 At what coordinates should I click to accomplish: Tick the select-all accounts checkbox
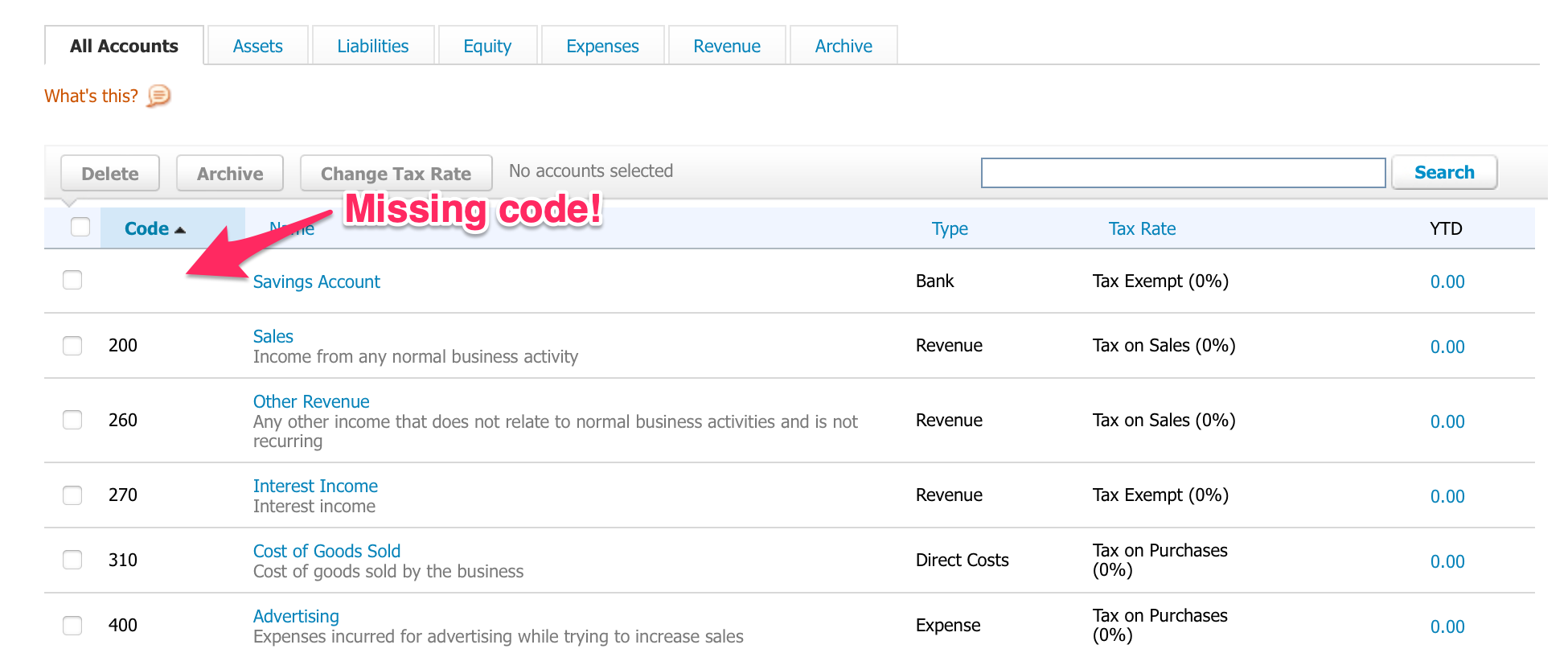coord(80,228)
